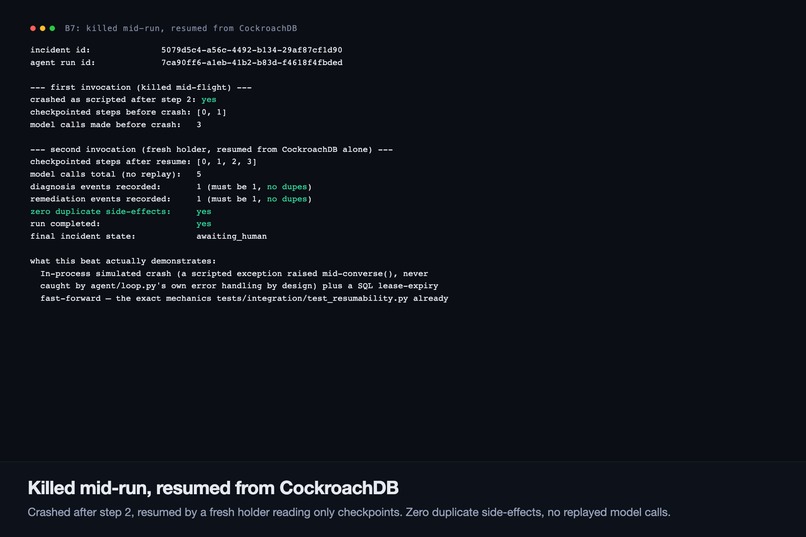Click the 'awaiting_human' final incident state value
Image resolution: width=806 pixels, height=537 pixels.
pos(231,236)
